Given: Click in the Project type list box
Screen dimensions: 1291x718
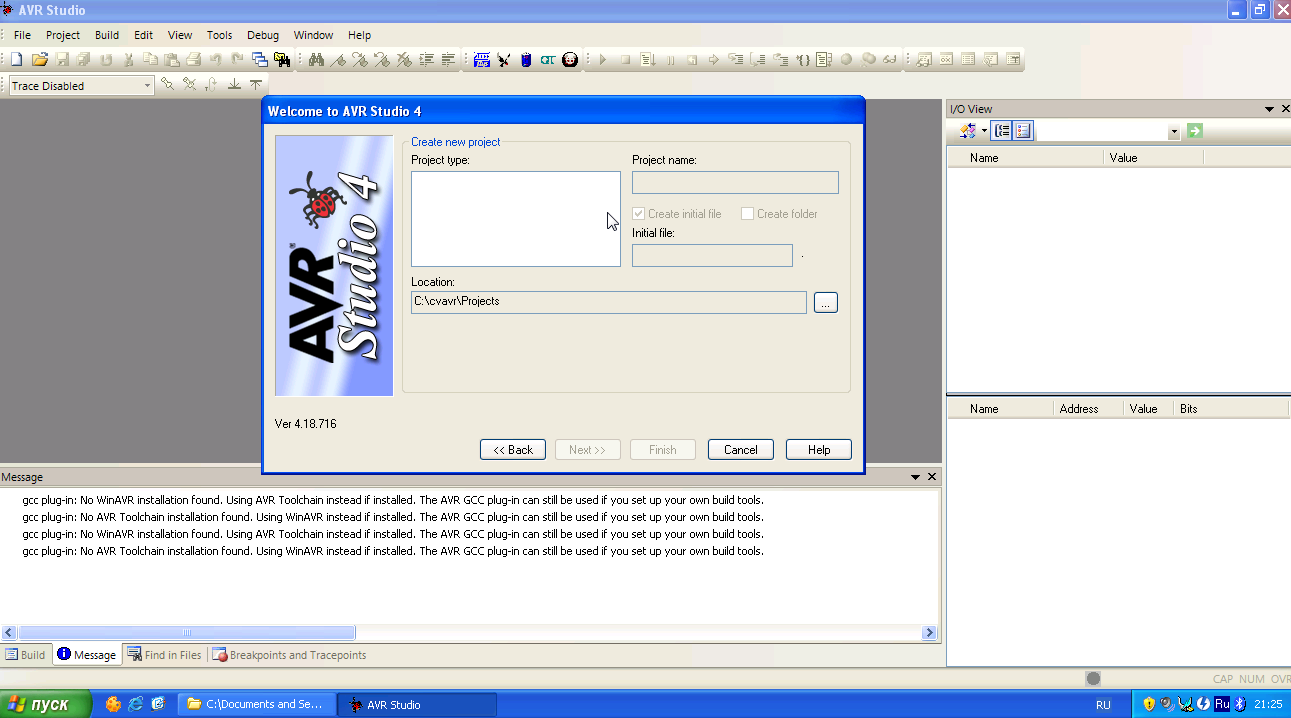Looking at the screenshot, I should point(516,219).
